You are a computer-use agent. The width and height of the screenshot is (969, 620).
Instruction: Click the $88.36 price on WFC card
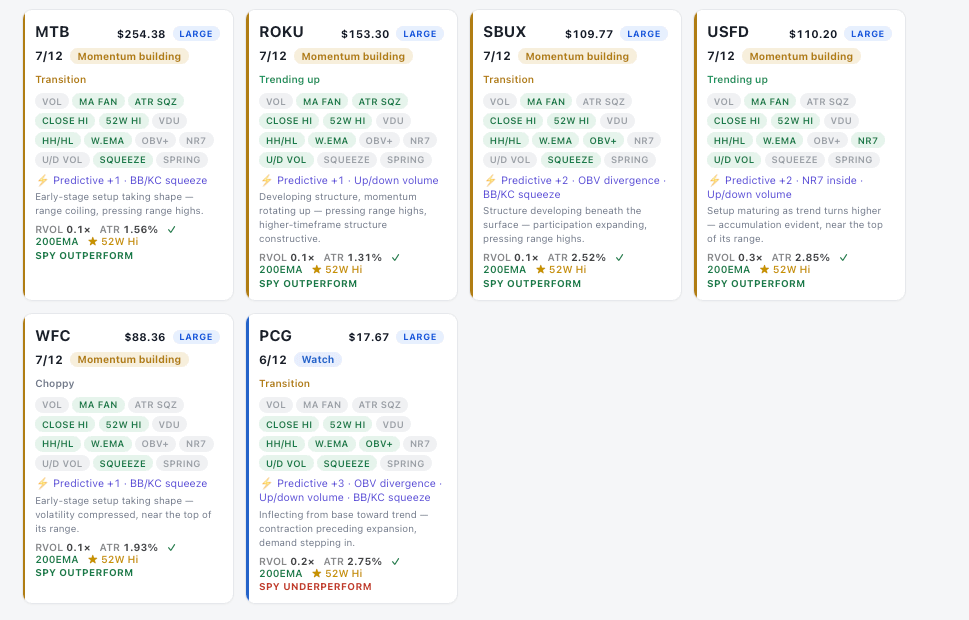(145, 337)
